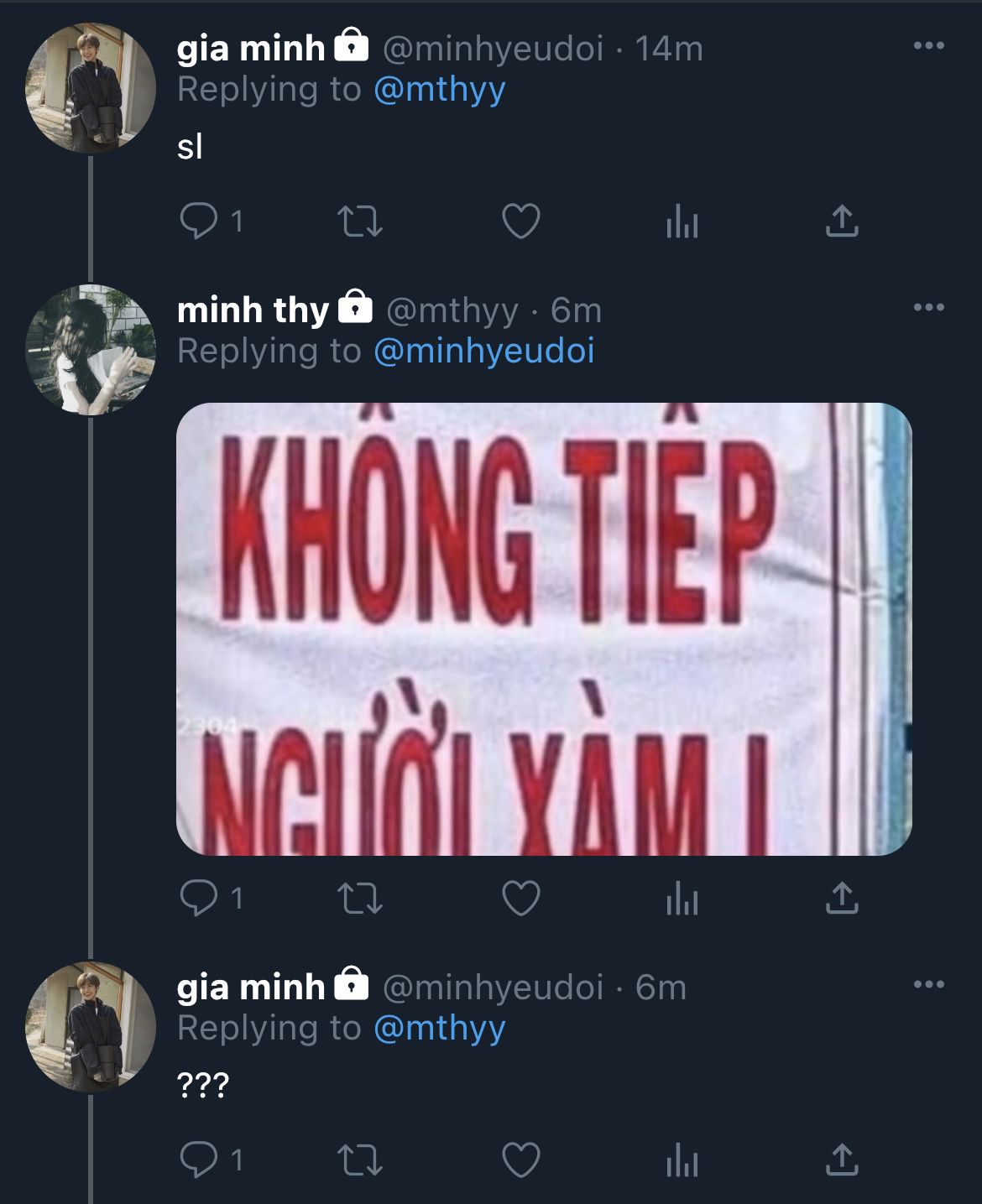
Task: Open the KHÔNG TIẾP sign image
Action: coord(544,629)
